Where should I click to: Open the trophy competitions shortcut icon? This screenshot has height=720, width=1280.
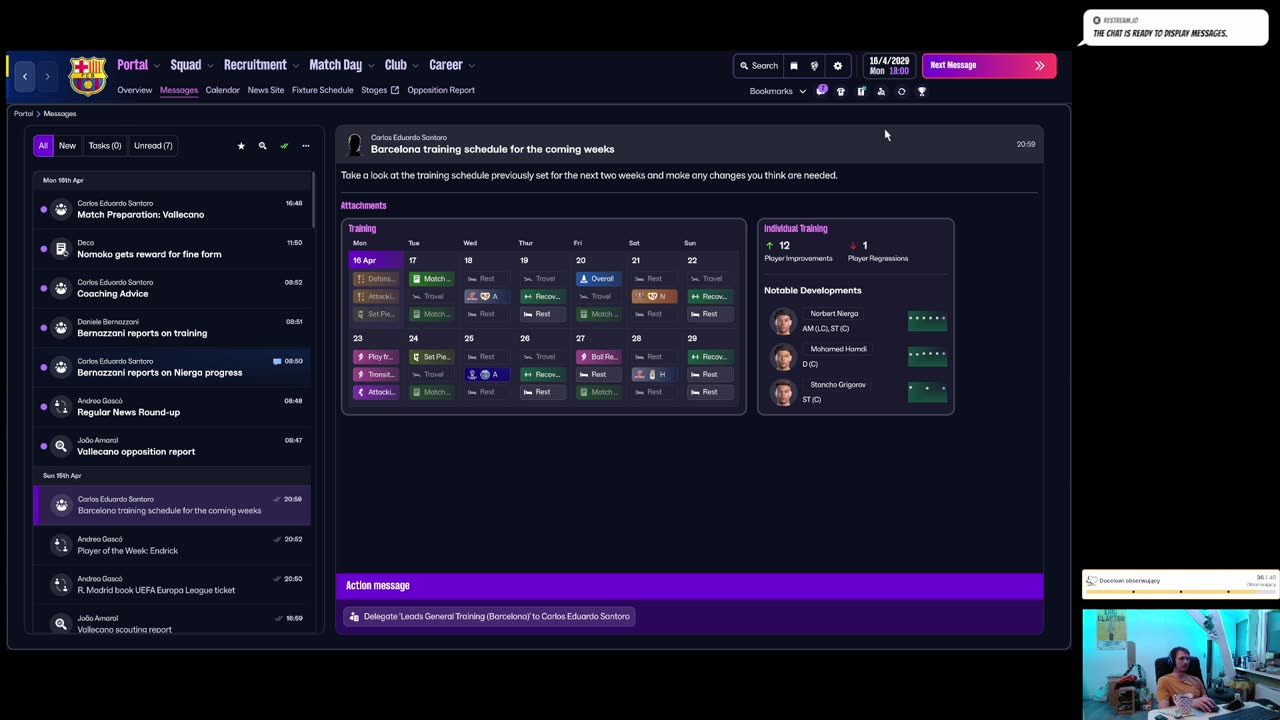922,91
